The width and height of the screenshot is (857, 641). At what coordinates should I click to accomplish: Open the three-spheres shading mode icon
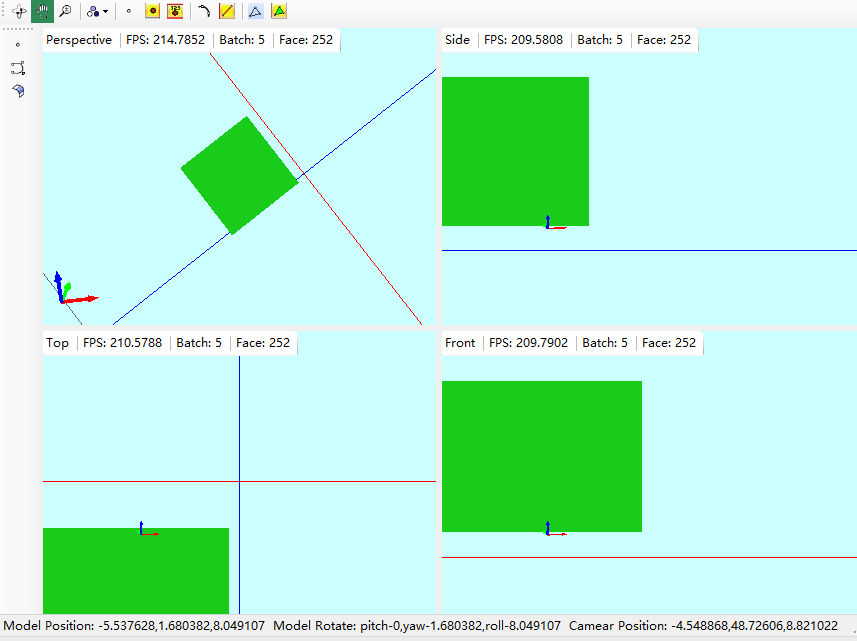point(93,11)
